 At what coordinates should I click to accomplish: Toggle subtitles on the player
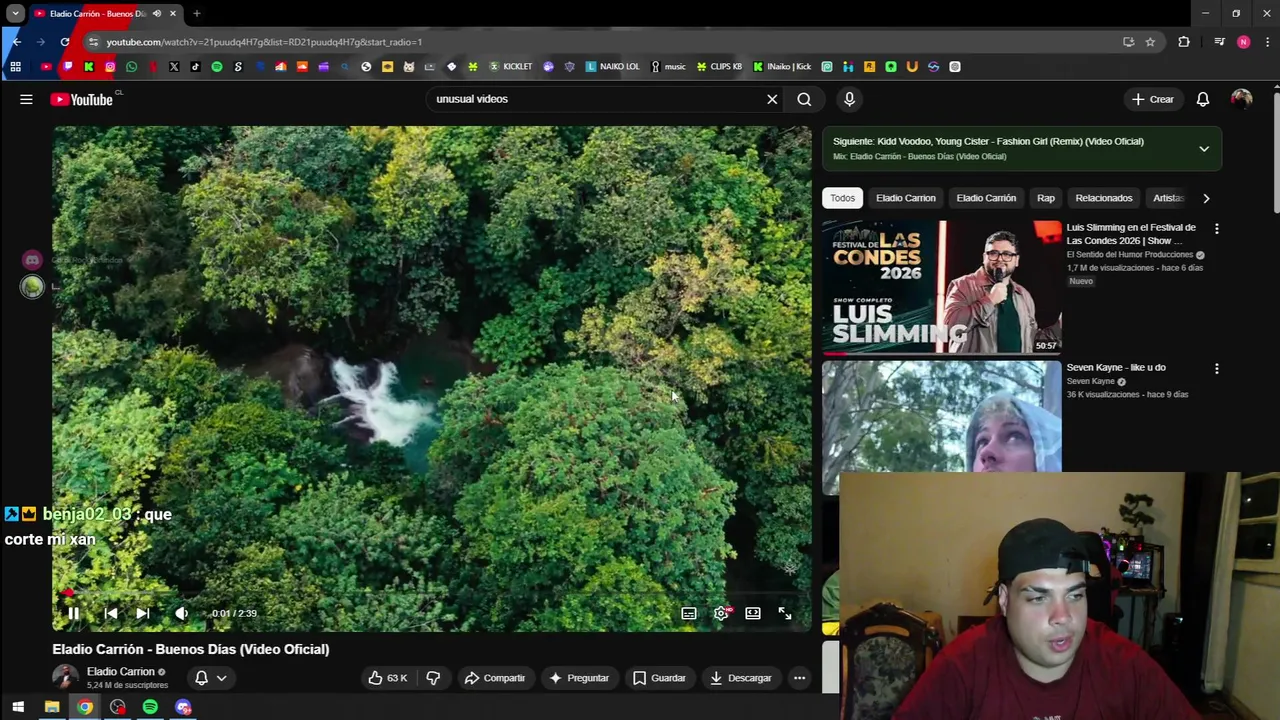click(689, 613)
